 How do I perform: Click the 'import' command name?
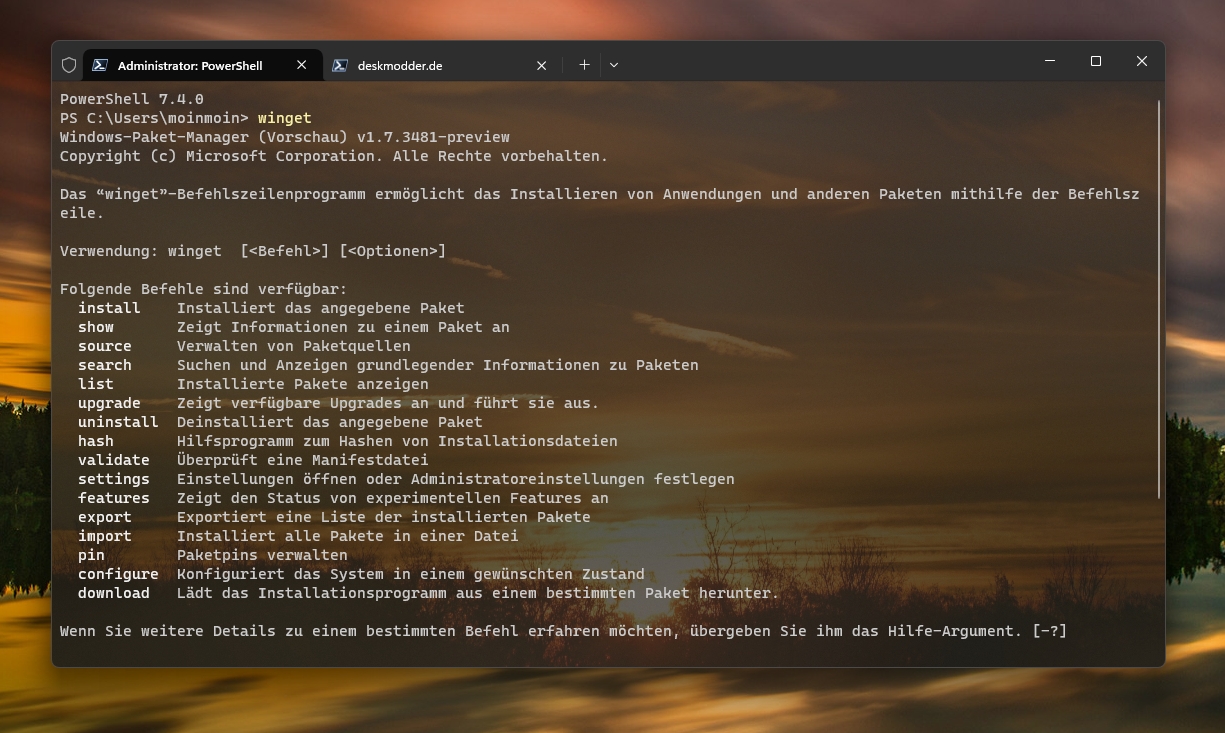(105, 536)
